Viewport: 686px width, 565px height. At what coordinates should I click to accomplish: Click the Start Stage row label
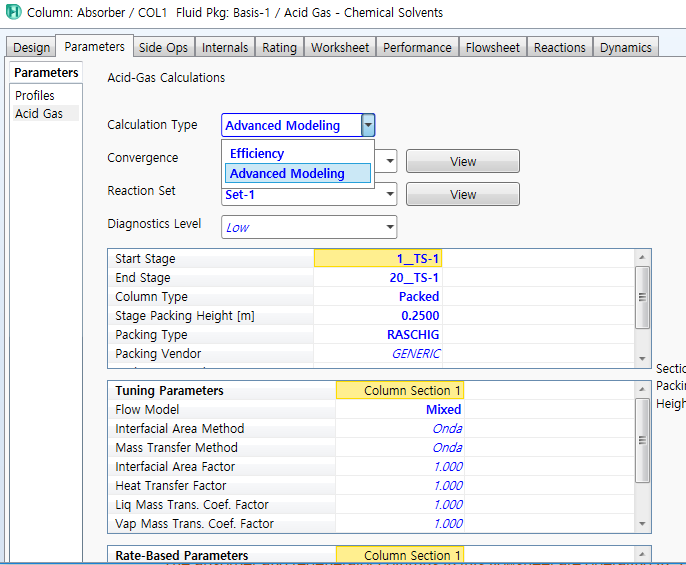pyautogui.click(x=145, y=259)
